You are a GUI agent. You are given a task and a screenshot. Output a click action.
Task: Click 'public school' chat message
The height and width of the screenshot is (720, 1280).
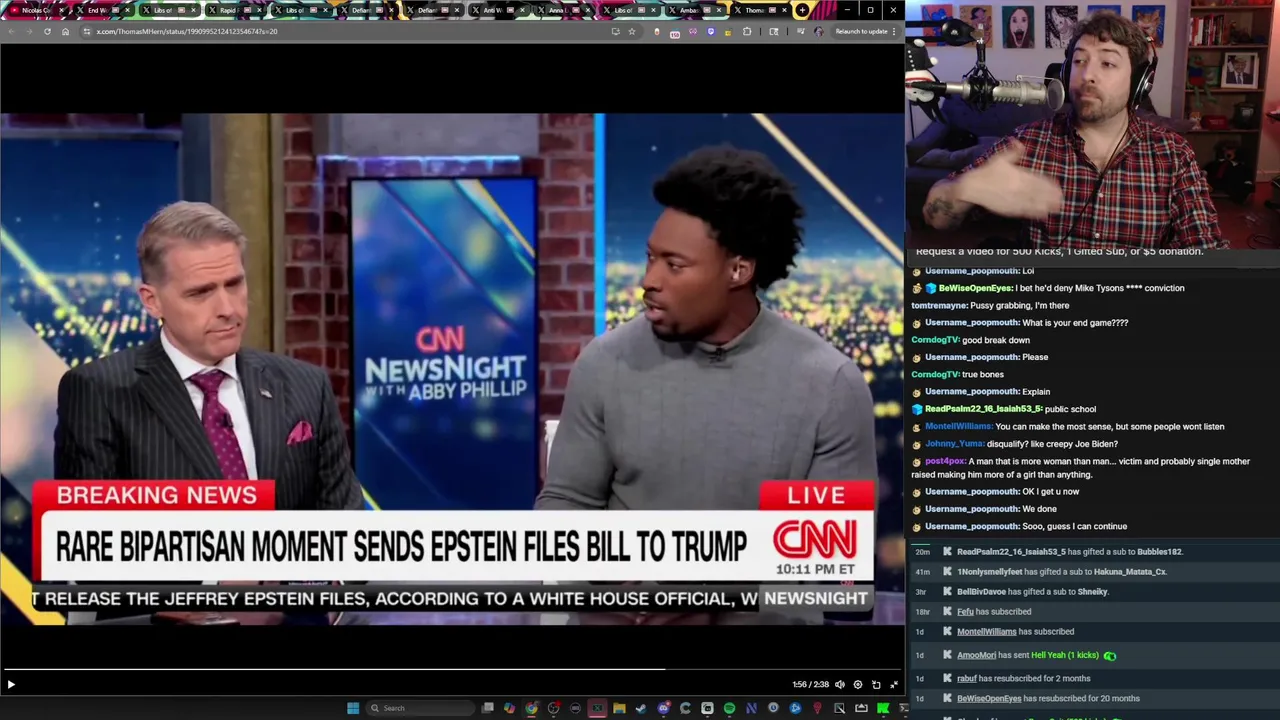pyautogui.click(x=1070, y=409)
